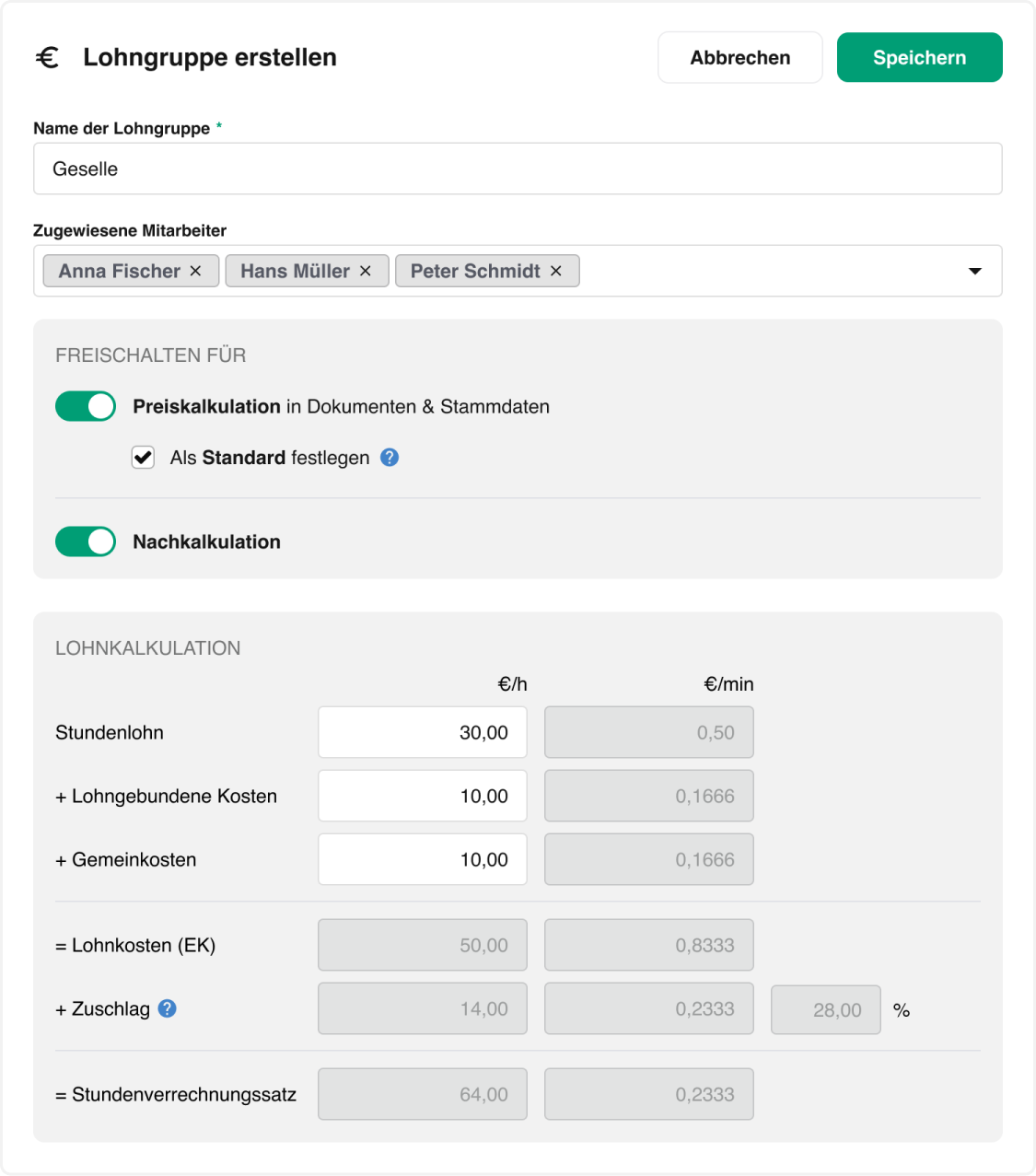Click the Zuschlag percent field showing 28,00
The height and width of the screenshot is (1176, 1036).
coord(826,1010)
